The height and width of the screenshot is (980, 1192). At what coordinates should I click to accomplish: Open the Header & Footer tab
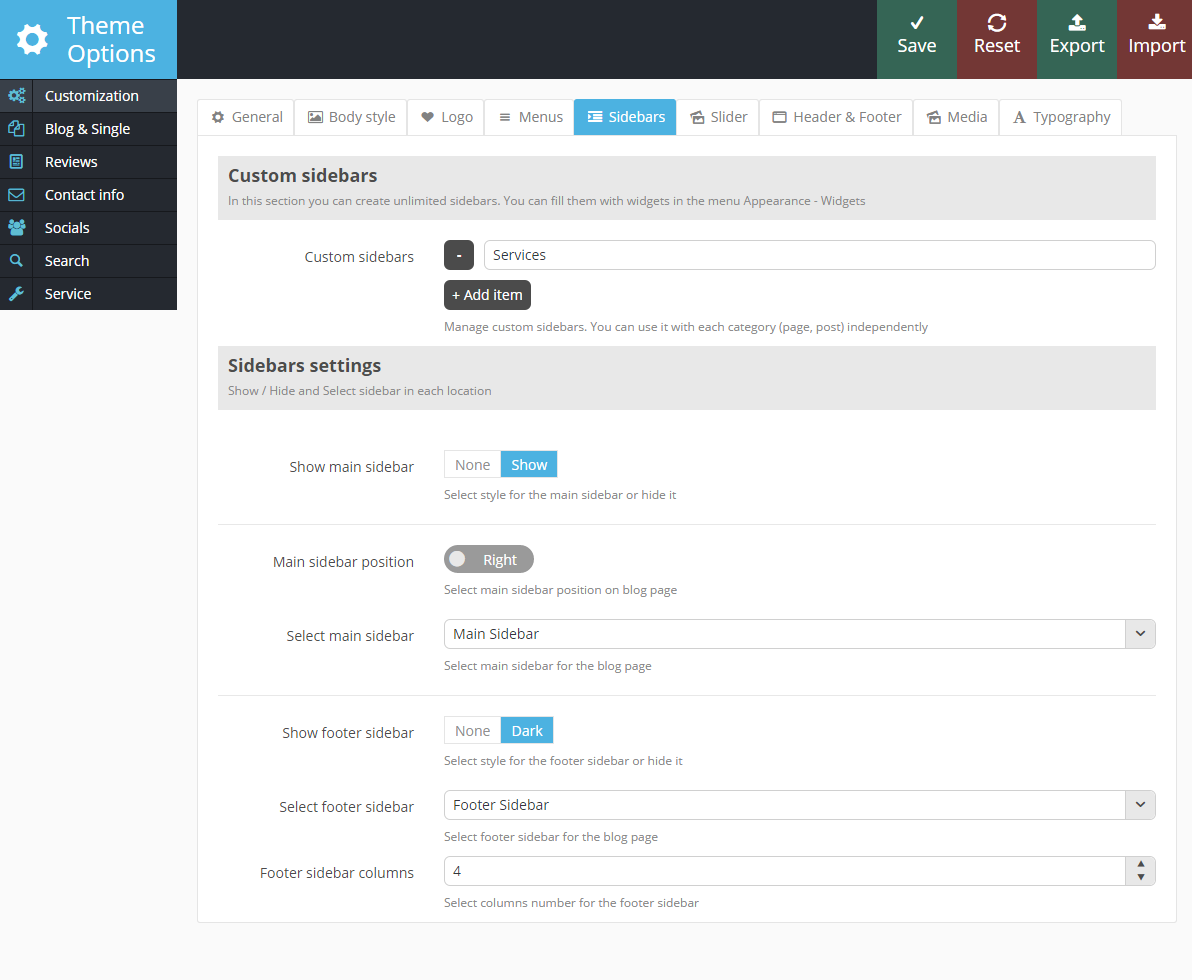click(836, 117)
